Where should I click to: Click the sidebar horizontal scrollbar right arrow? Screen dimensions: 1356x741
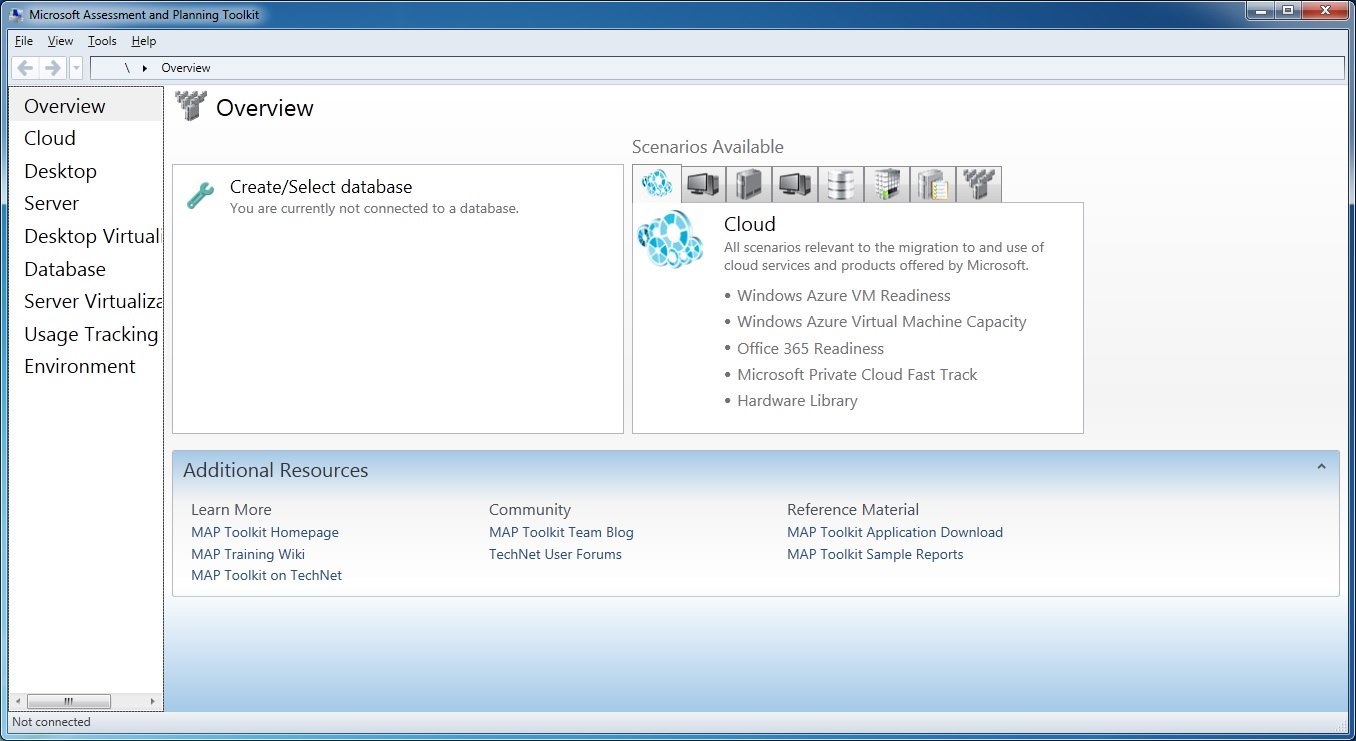(x=152, y=701)
